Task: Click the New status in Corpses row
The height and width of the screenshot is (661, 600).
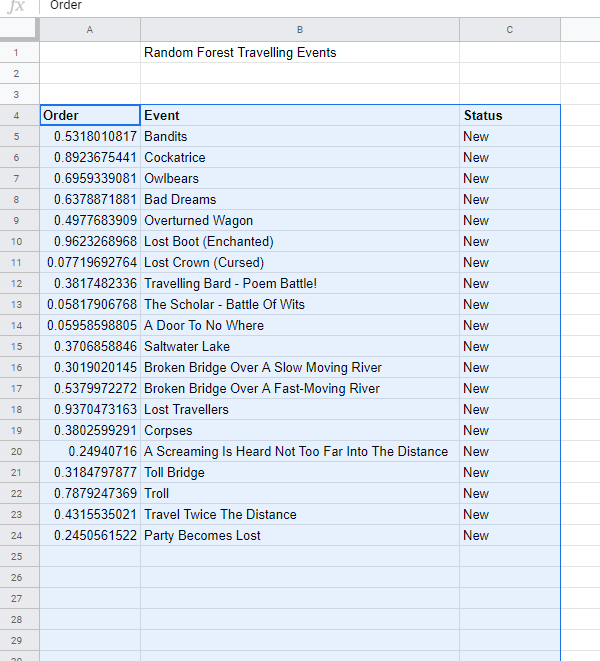Action: click(510, 430)
